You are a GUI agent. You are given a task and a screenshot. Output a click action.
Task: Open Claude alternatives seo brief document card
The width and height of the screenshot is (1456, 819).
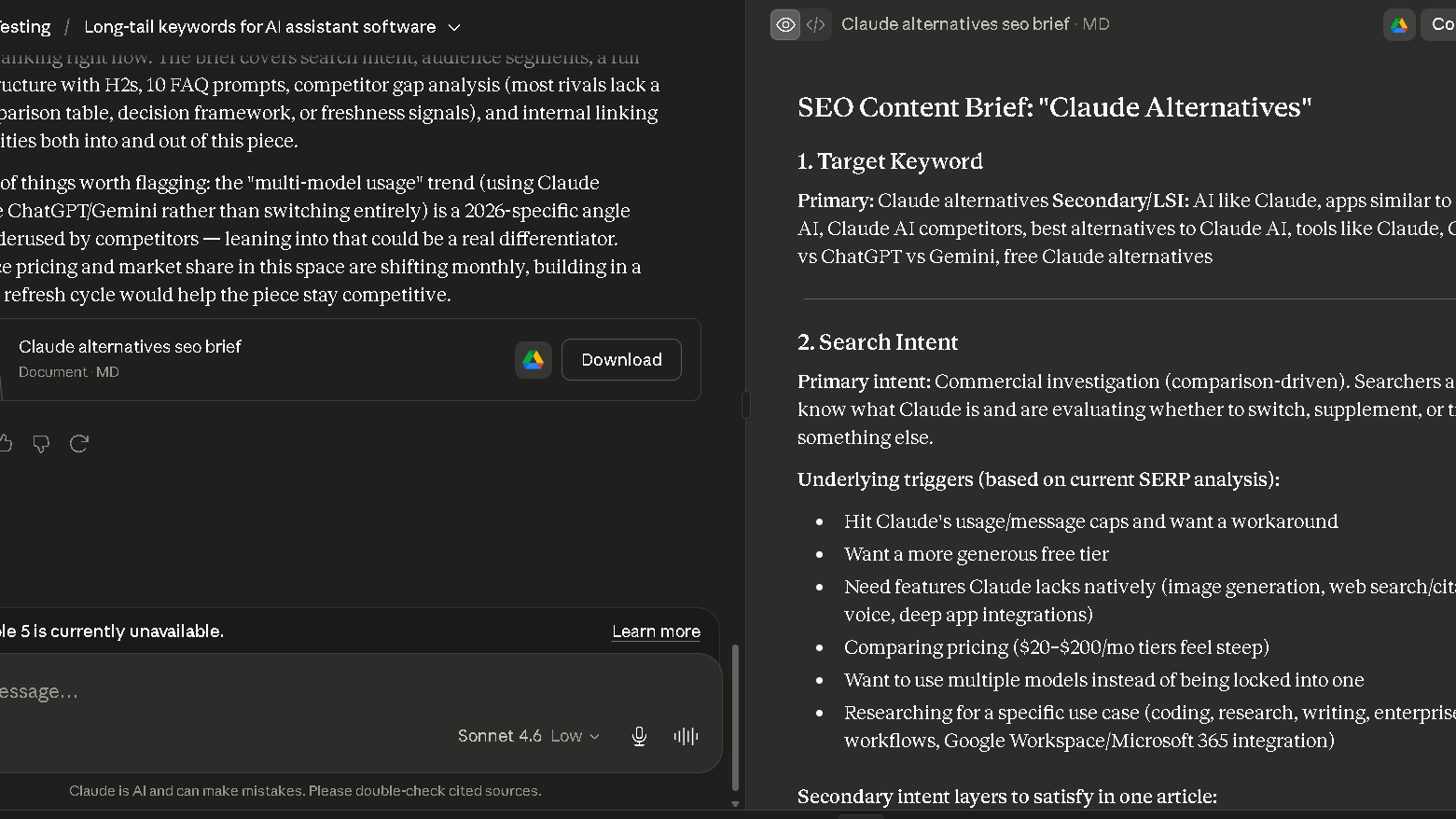point(350,360)
